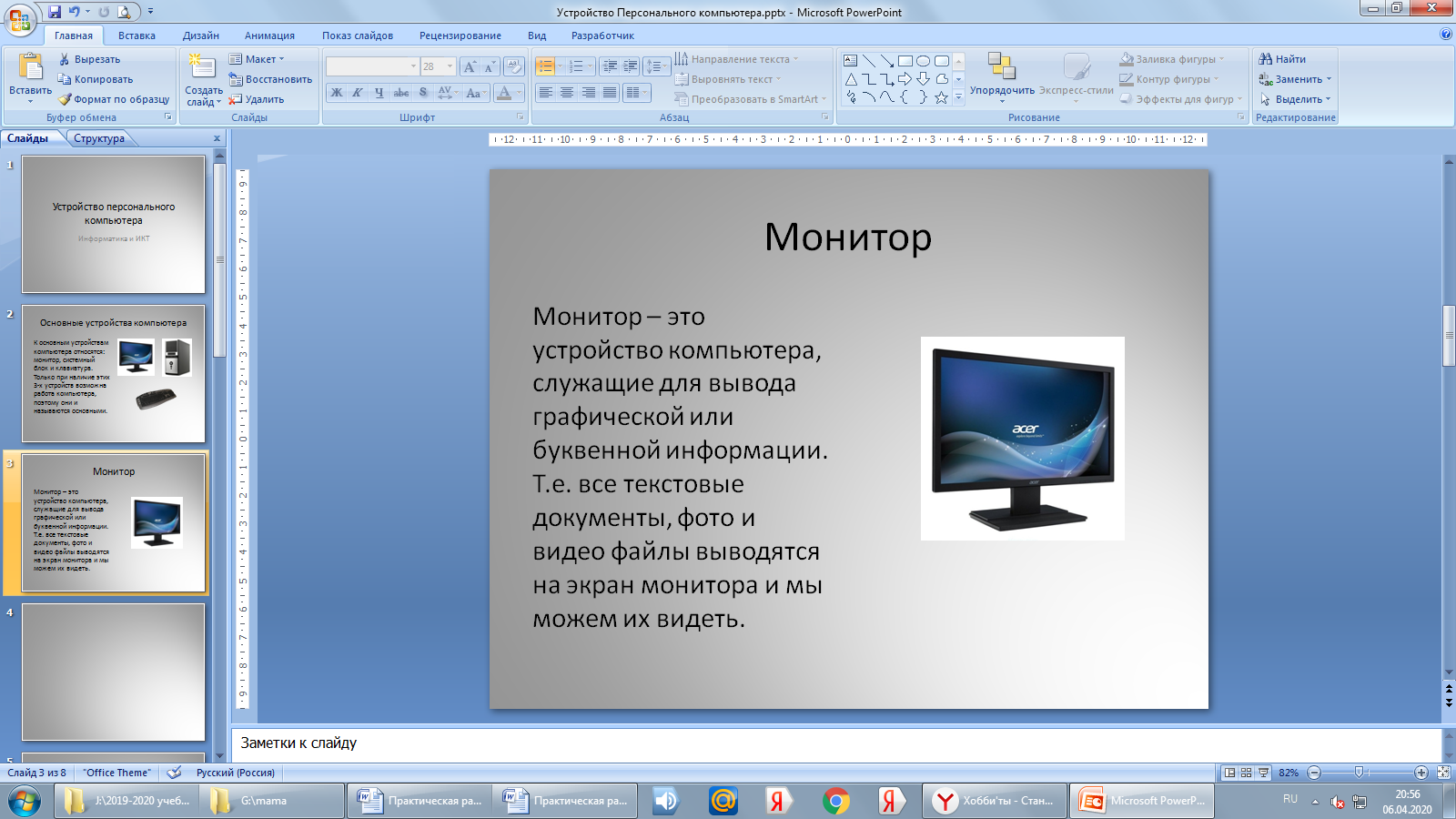The height and width of the screenshot is (819, 1456).
Task: Open the Показ слайдов ribbon tab
Action: pyautogui.click(x=358, y=35)
